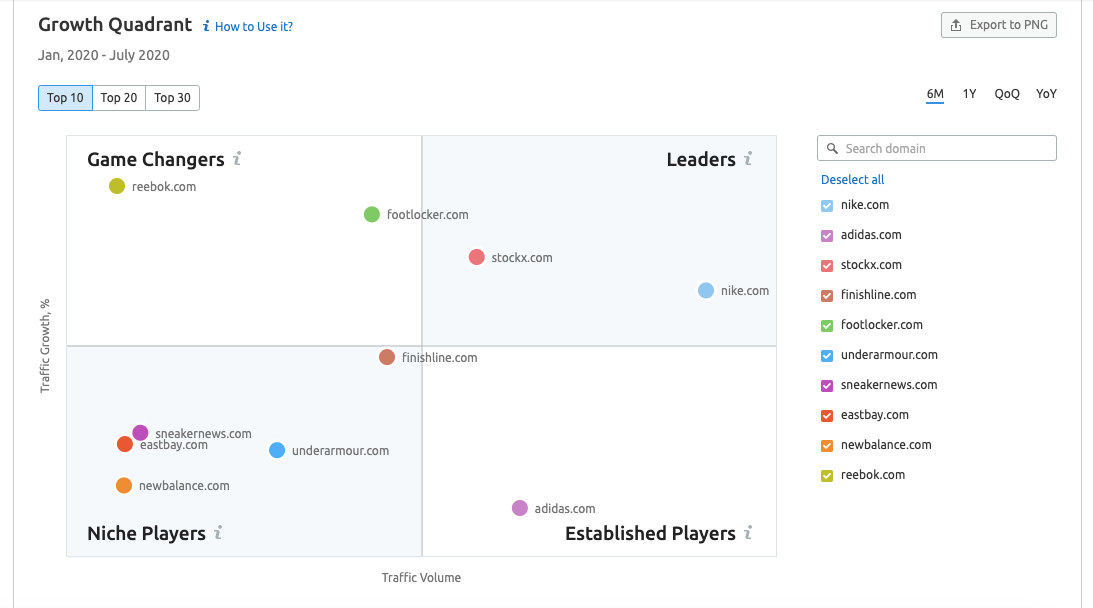
Task: Click the info icon beside Growth Quadrant title
Action: (205, 25)
